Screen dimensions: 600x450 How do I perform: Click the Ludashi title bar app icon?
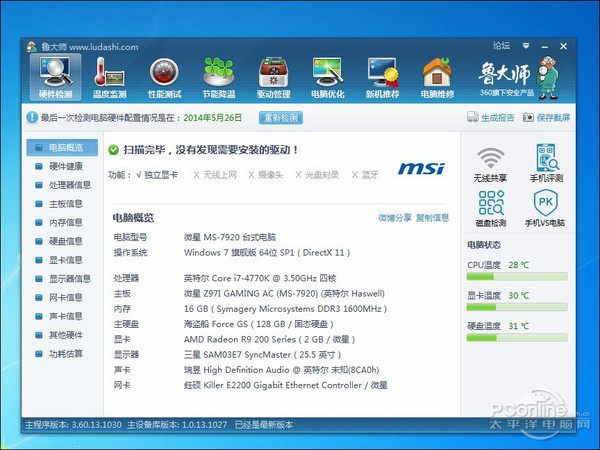(31, 47)
